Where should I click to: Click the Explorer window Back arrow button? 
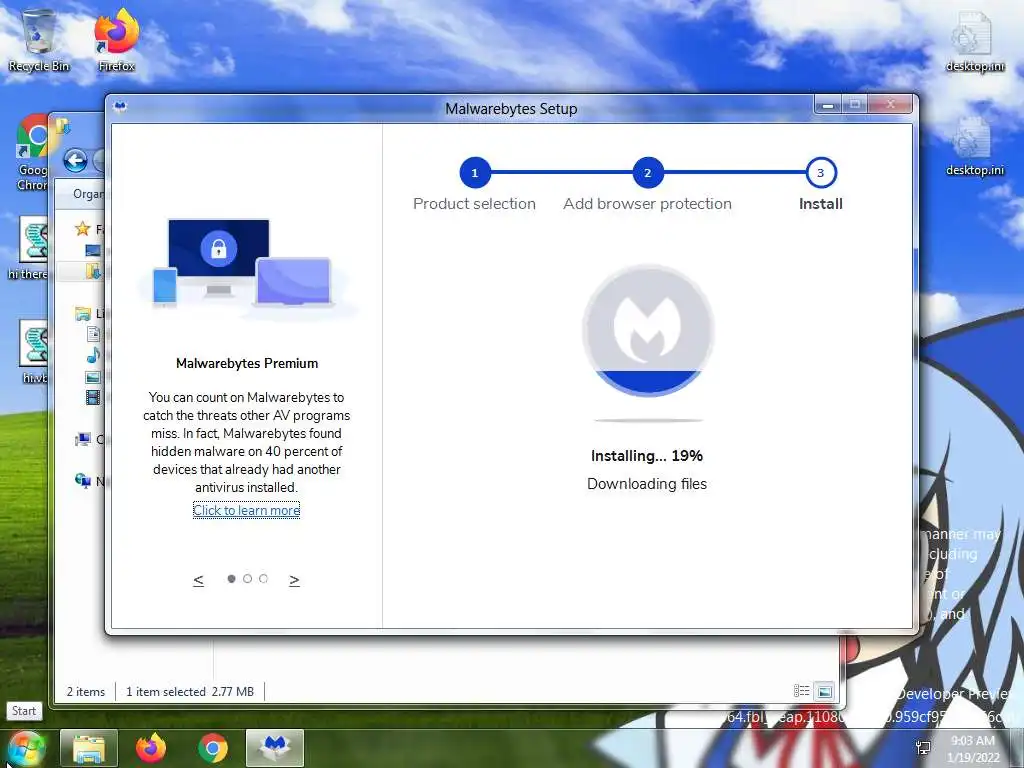point(76,160)
